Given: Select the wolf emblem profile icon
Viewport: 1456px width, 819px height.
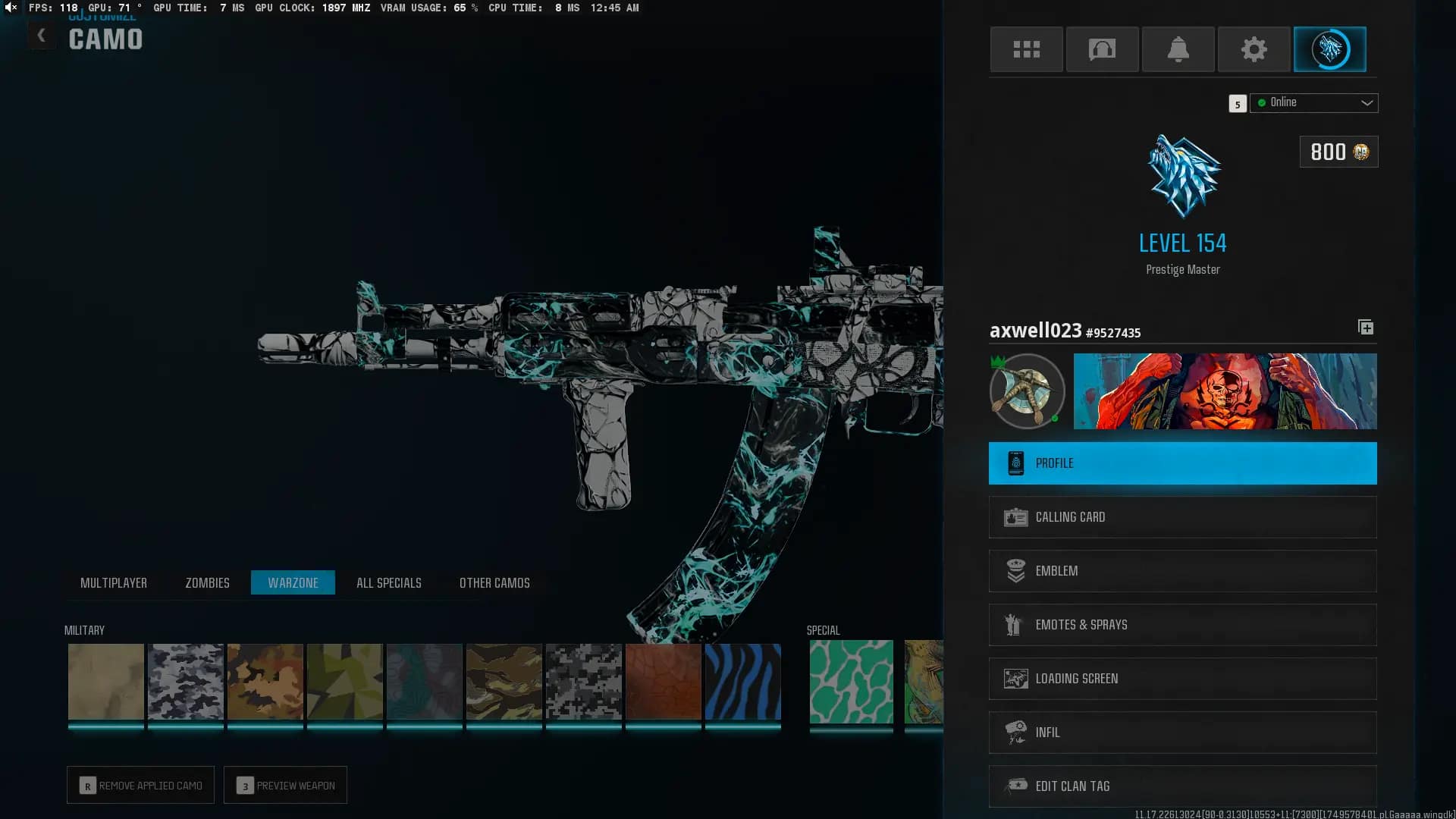Looking at the screenshot, I should click(1329, 49).
